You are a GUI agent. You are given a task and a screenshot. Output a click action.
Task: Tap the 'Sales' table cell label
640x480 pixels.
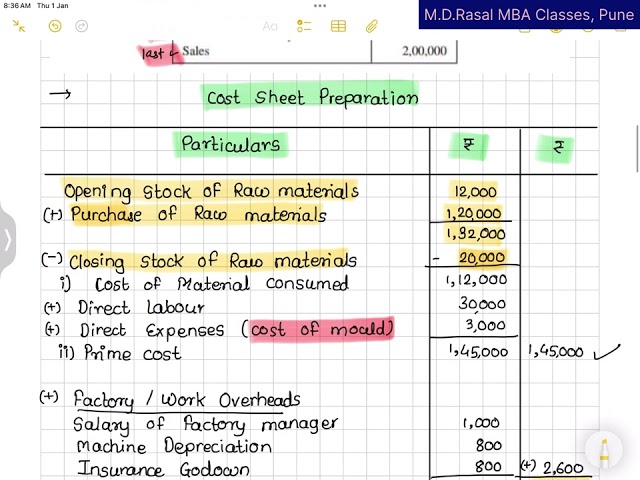[196, 51]
